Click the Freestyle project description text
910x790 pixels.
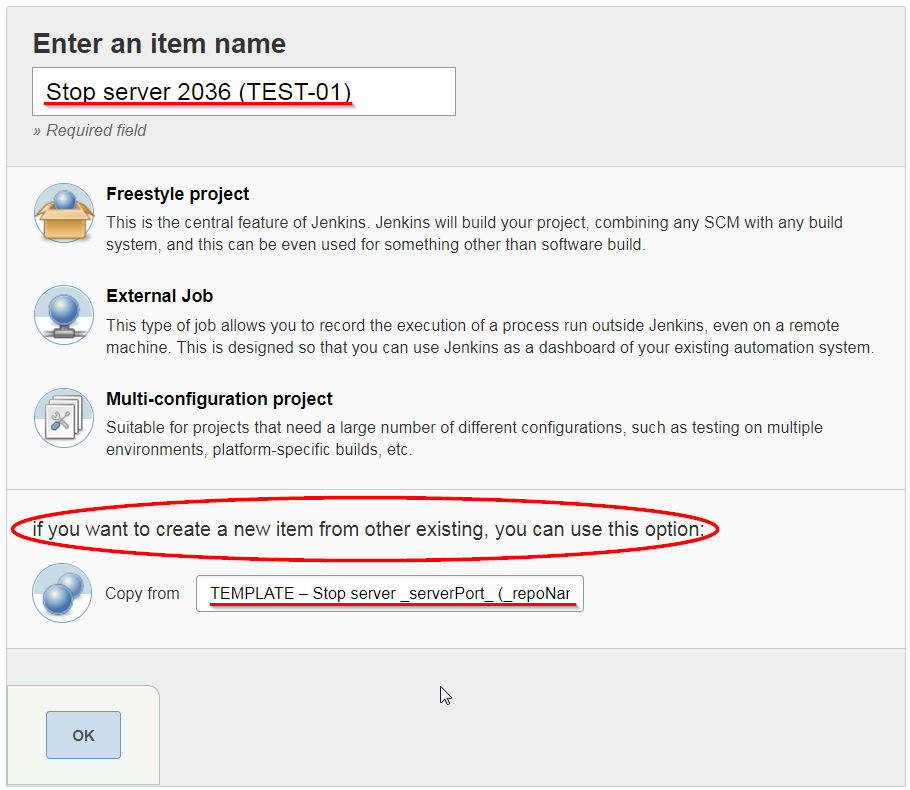click(474, 233)
